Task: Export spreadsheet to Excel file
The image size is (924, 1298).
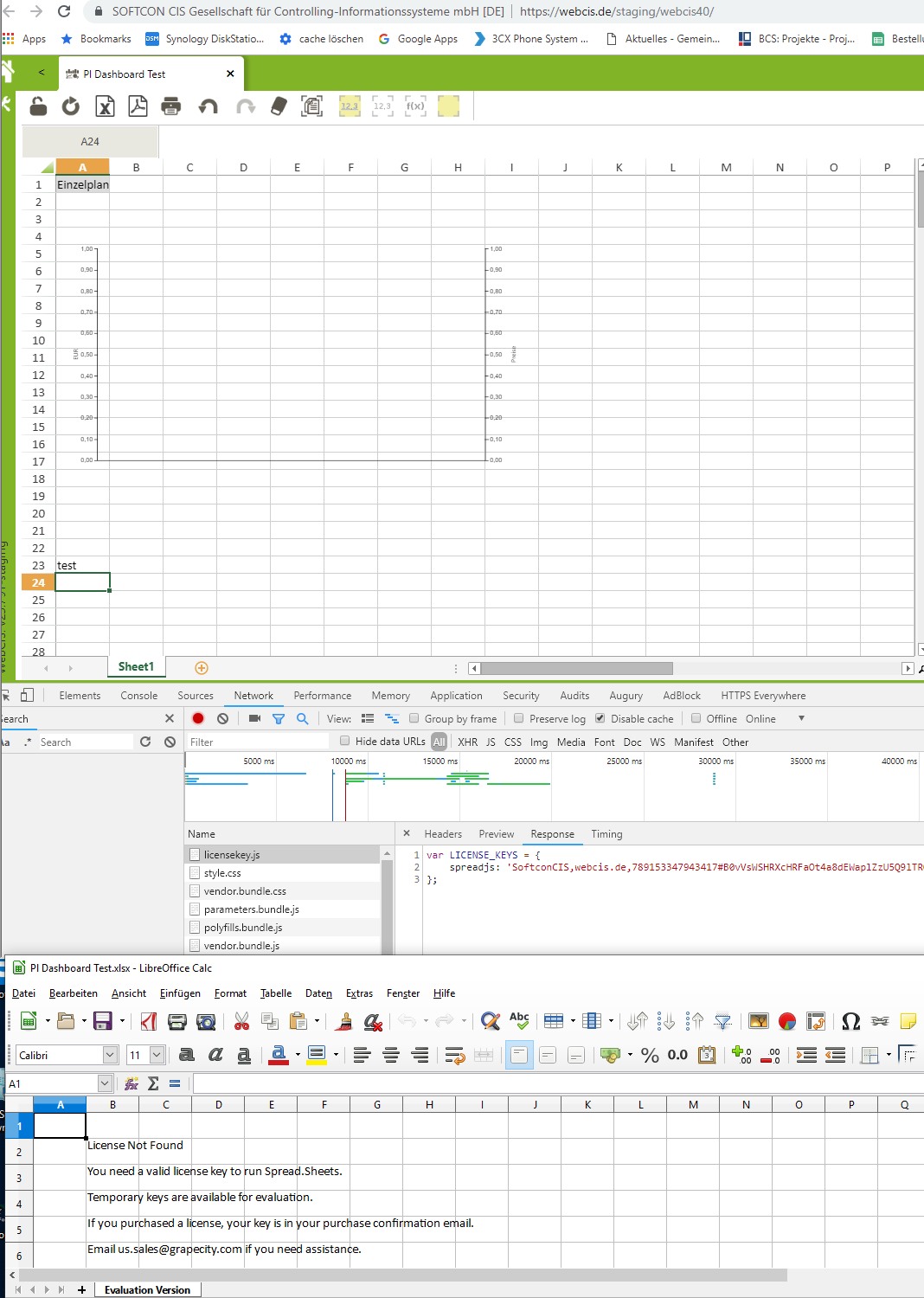Action: point(105,106)
